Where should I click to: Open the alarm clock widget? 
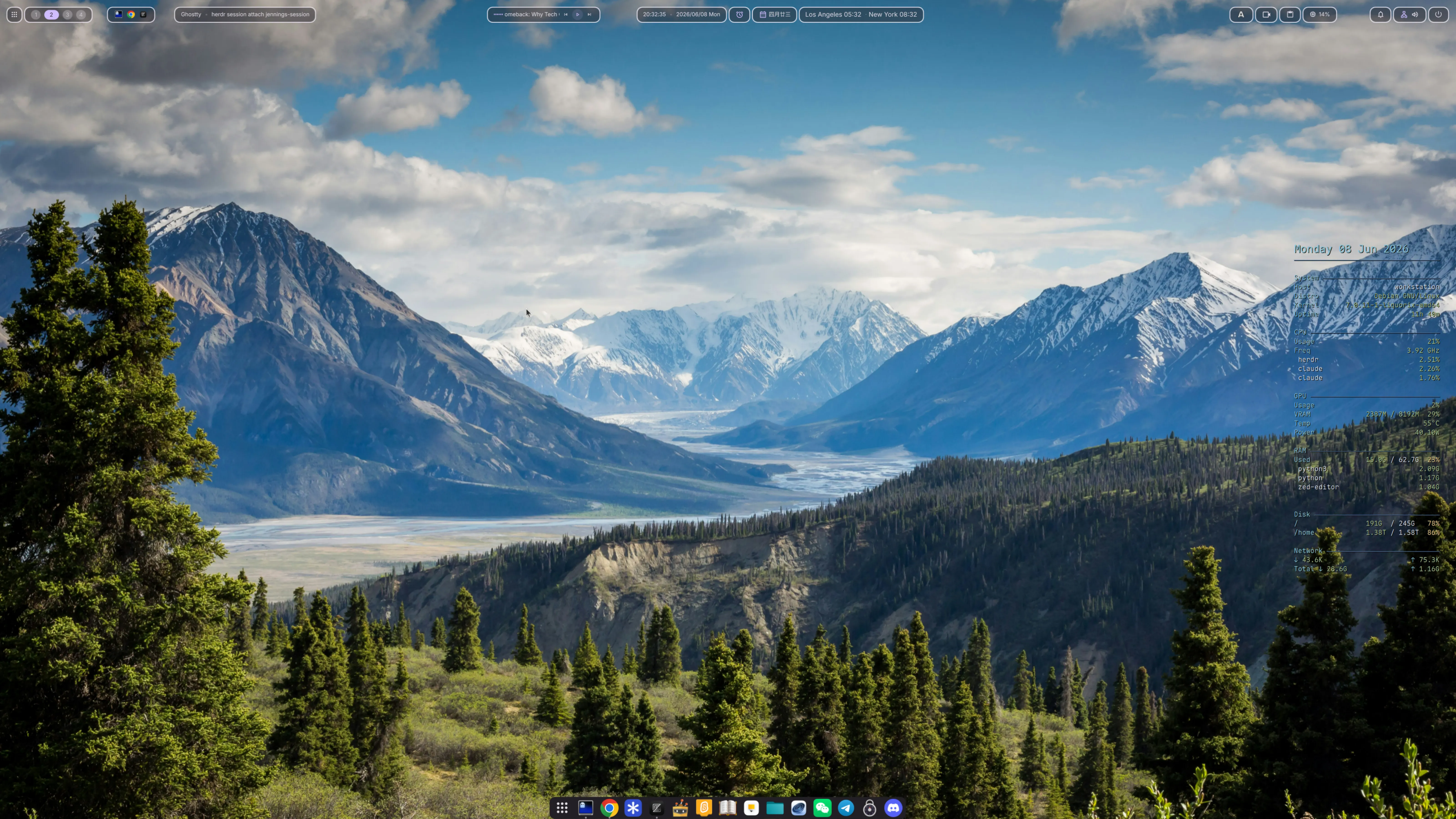(x=739, y=15)
